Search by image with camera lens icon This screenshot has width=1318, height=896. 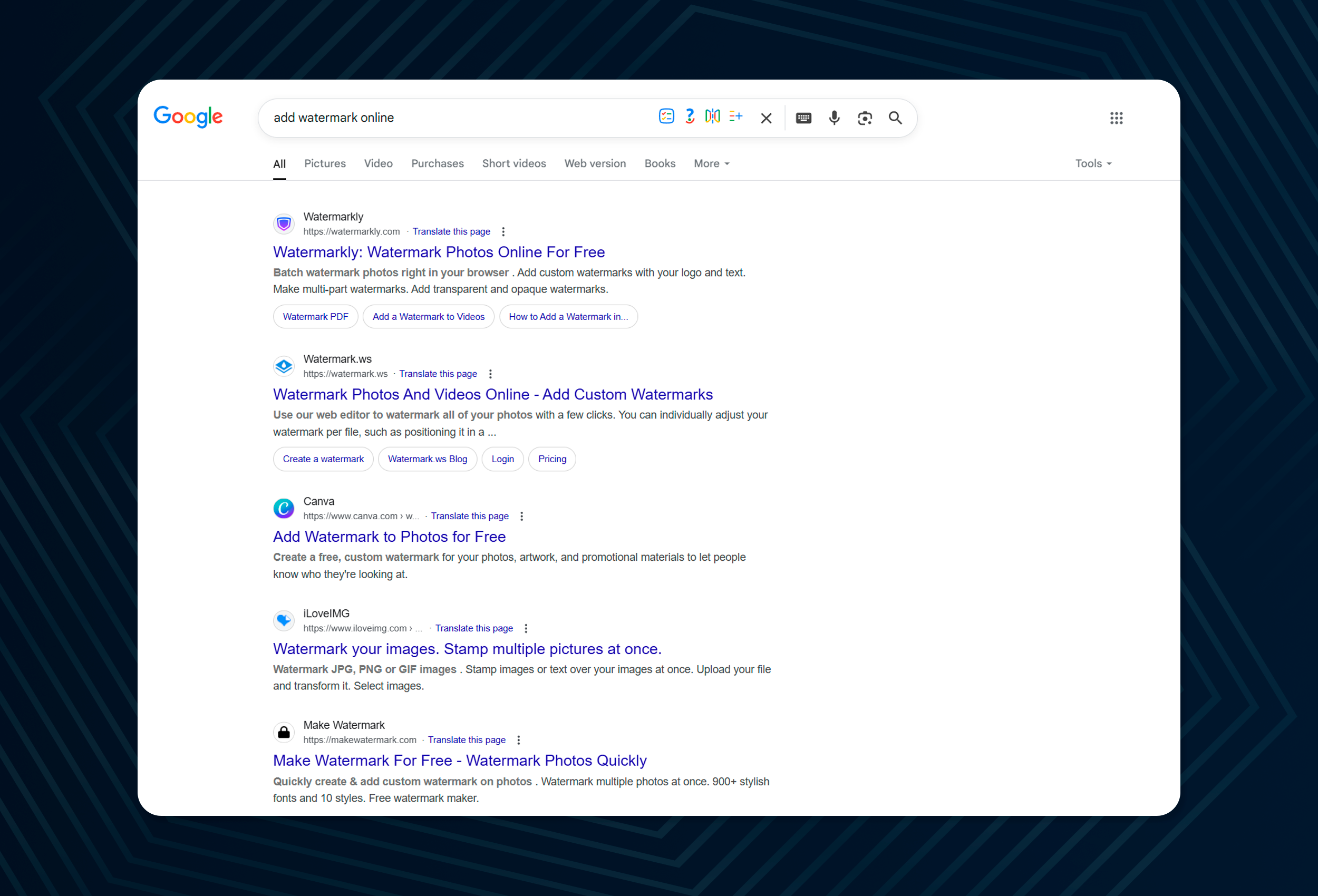[x=865, y=118]
